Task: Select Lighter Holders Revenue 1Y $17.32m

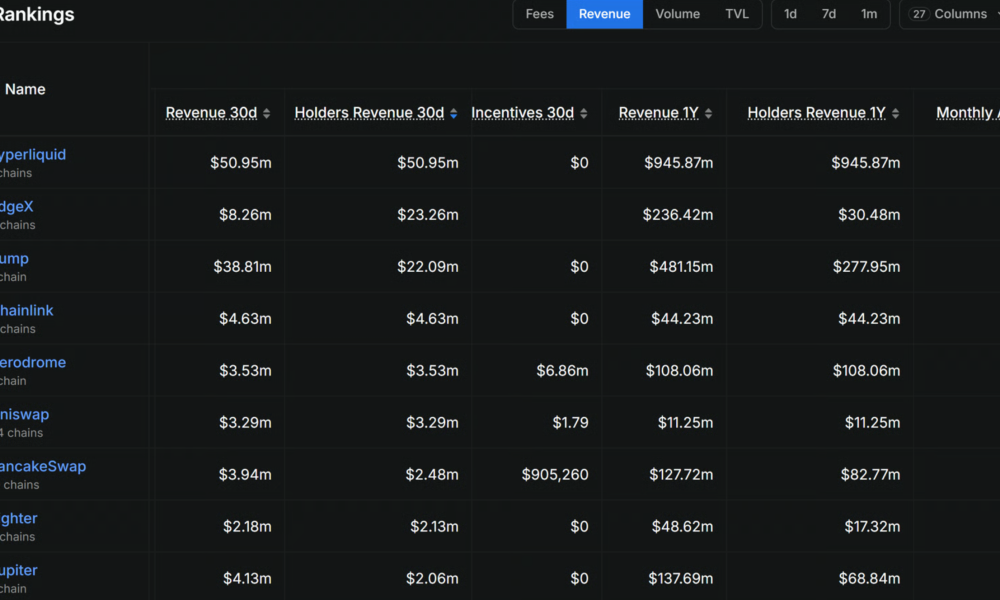Action: [872, 526]
